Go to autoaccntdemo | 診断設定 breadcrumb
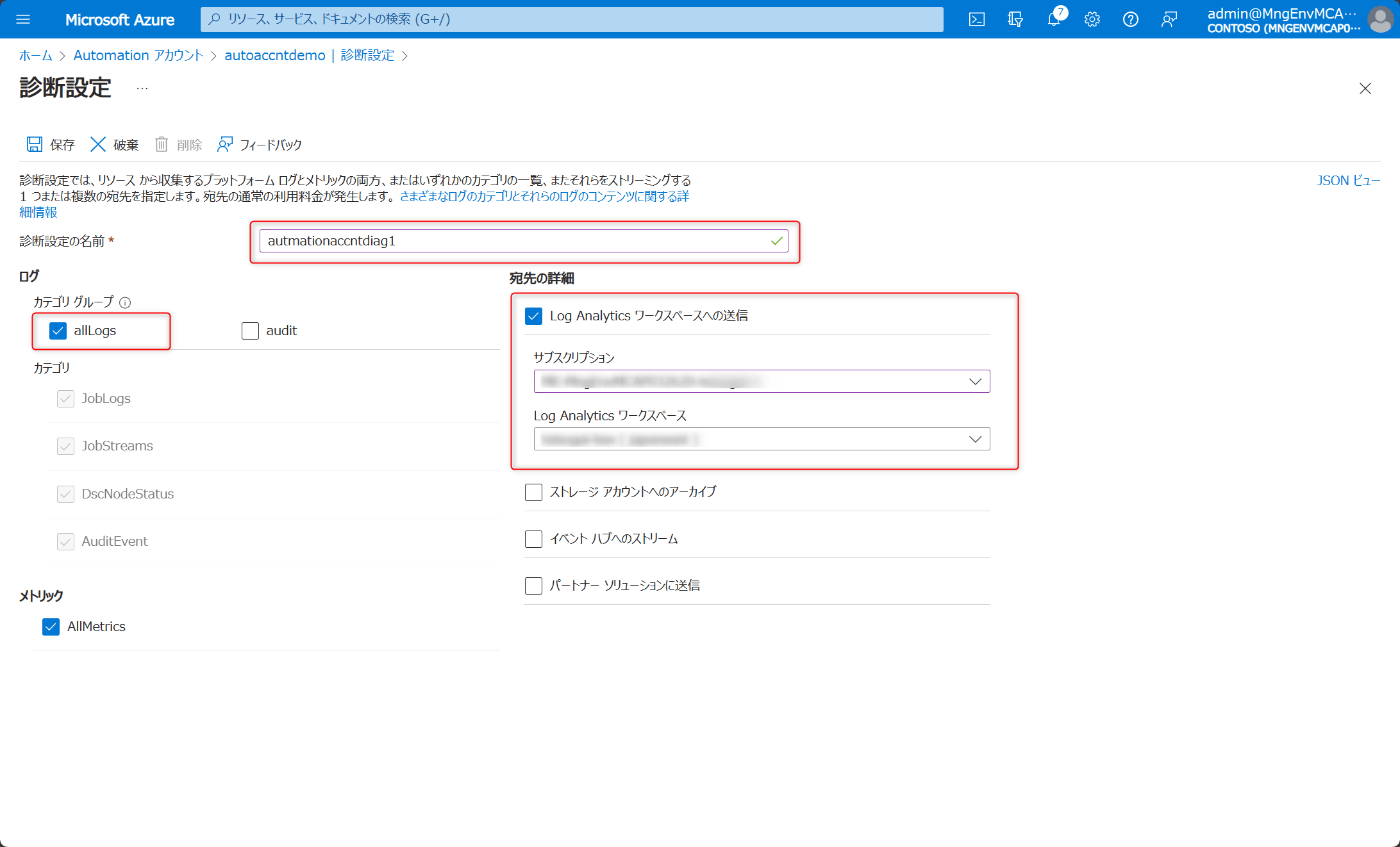The height and width of the screenshot is (847, 1400). [309, 56]
